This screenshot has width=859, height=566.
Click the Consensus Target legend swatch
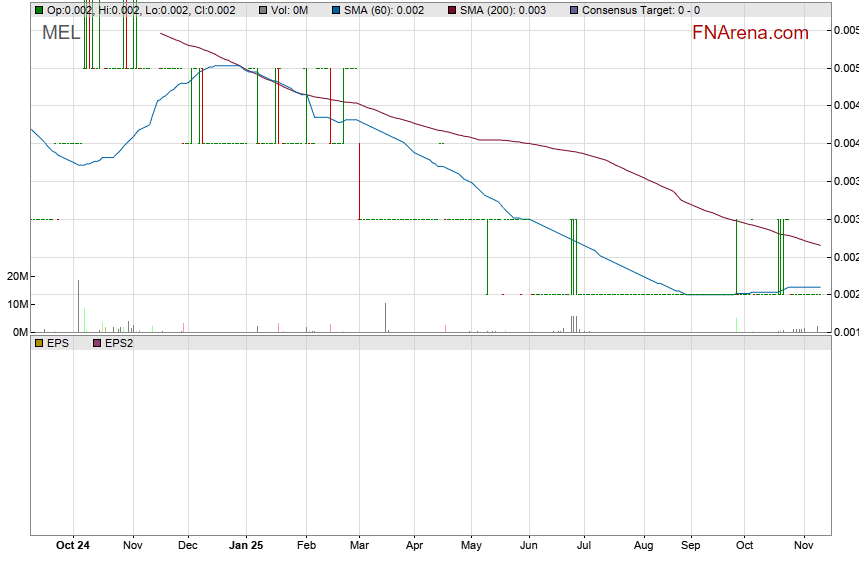(572, 10)
